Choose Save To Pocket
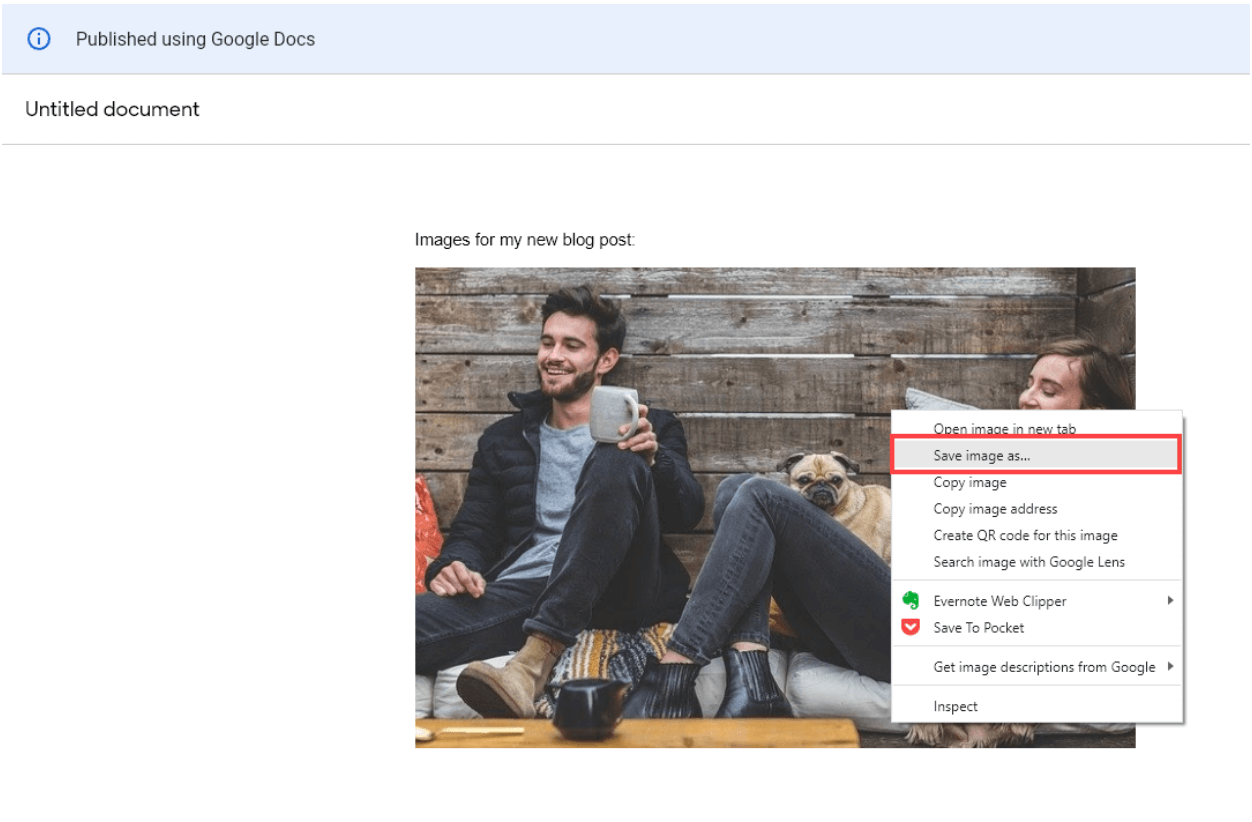Screen dimensions: 1252x822 (x=980, y=627)
